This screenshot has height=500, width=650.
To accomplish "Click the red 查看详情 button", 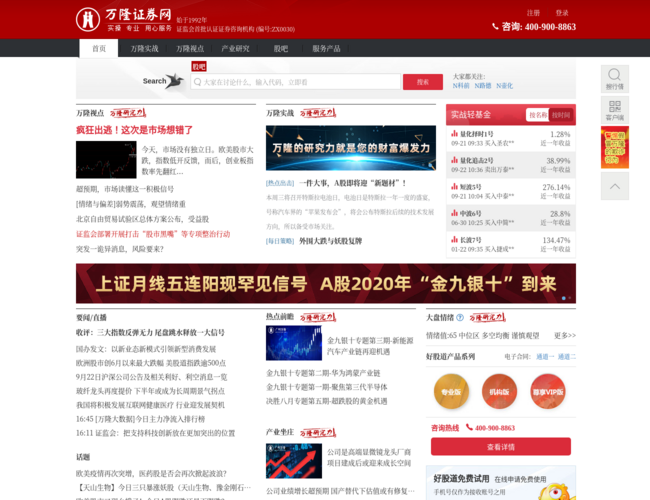I will [501, 447].
